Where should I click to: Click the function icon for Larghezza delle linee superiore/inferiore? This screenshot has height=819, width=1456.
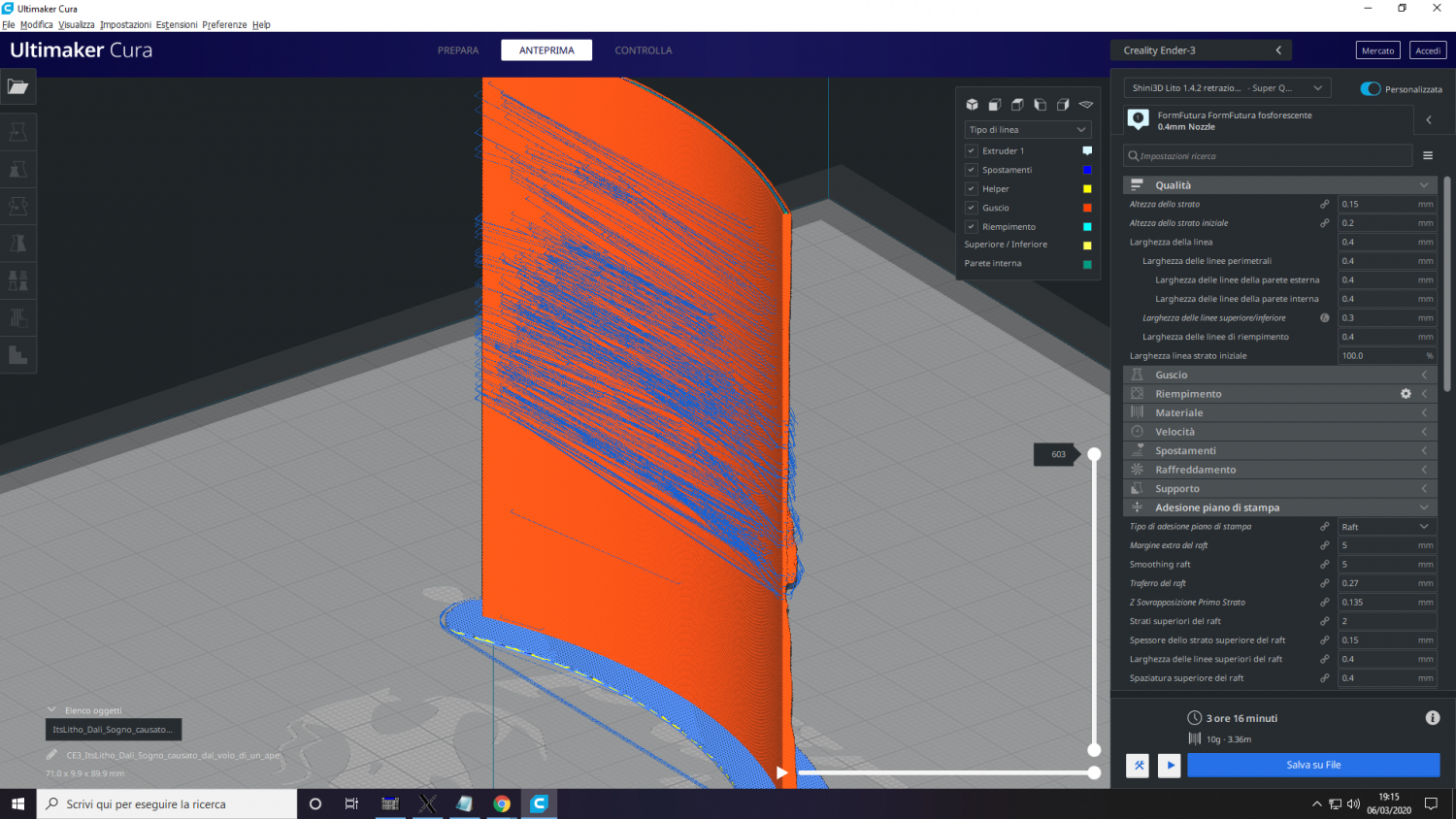click(1324, 318)
